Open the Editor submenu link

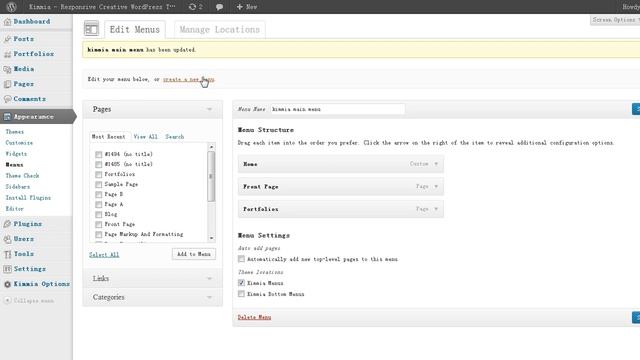point(15,209)
